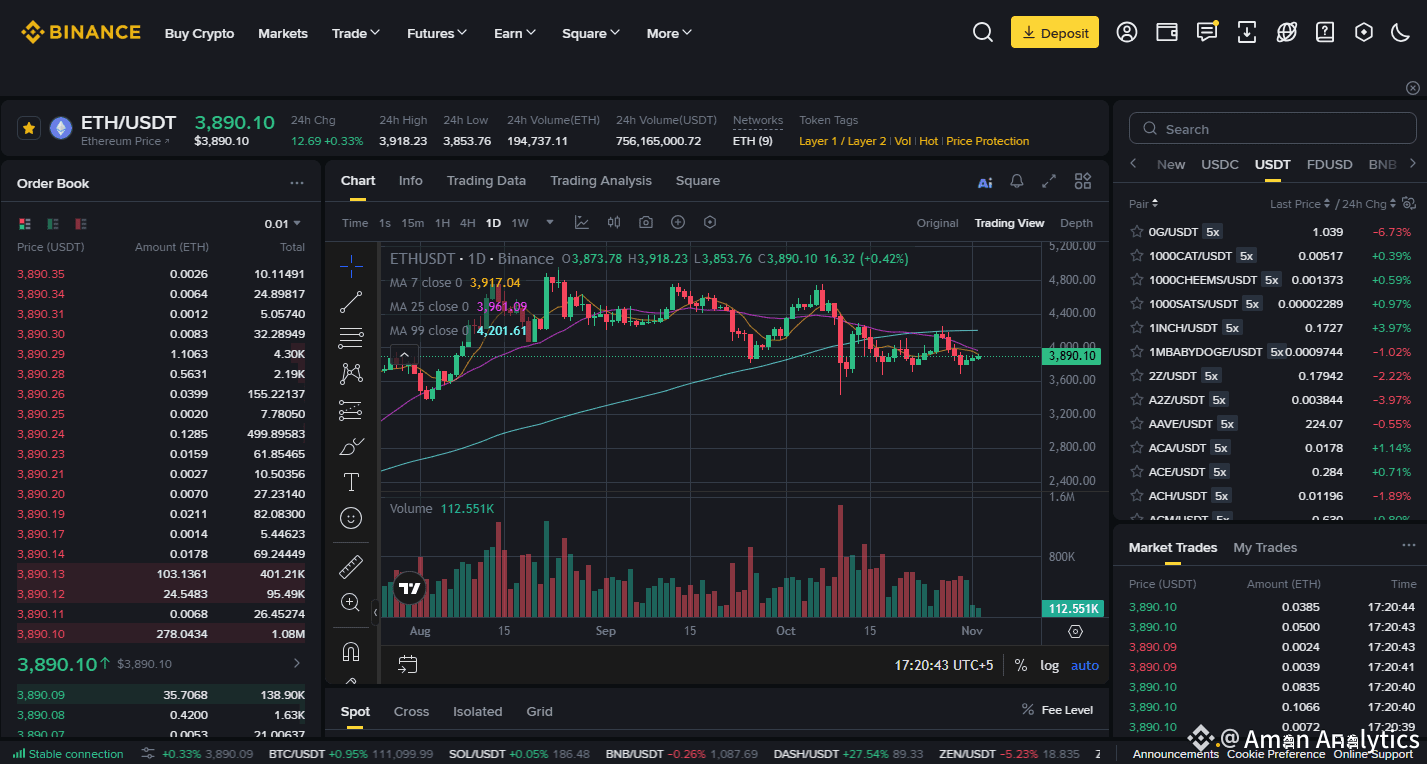Select the FDUSD market tab
Screen dimensions: 1427x764
(1329, 164)
